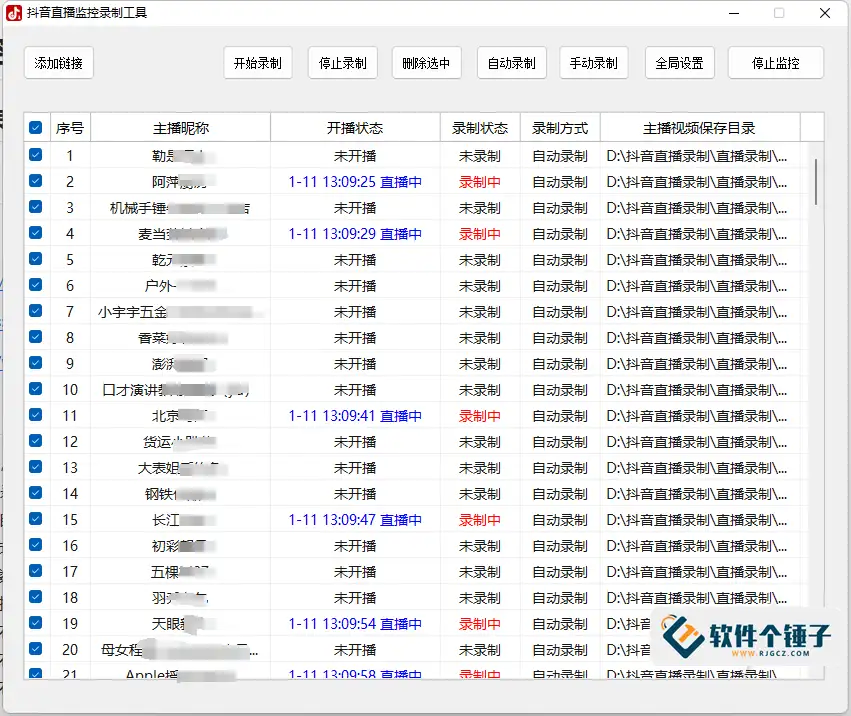Click the 录制状态 column header
Image resolution: width=851 pixels, height=716 pixels.
(x=480, y=128)
